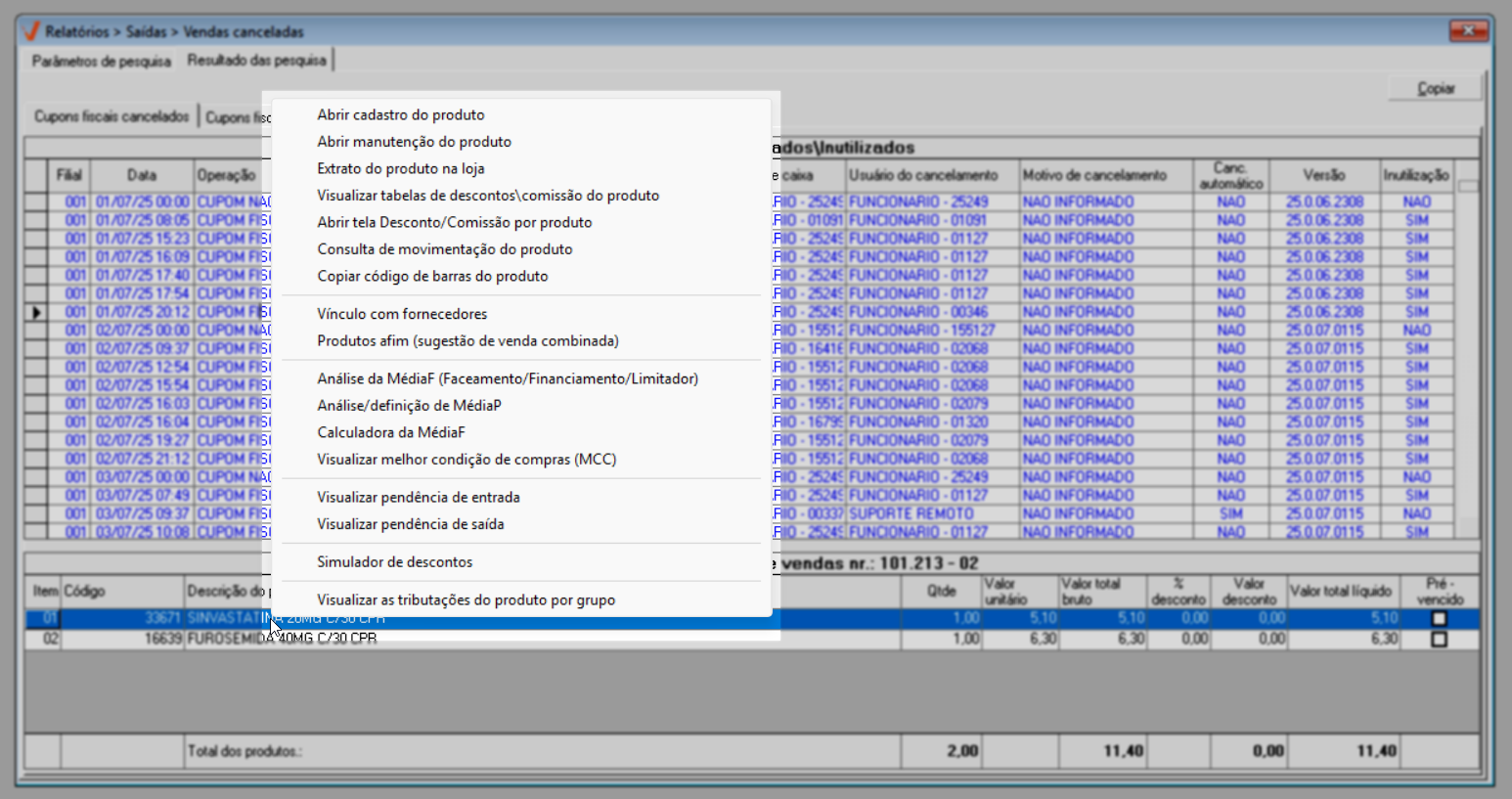Viewport: 1512px width, 799px height.
Task: Switch to Cupons fiscais cancelados tab
Action: pos(111,116)
